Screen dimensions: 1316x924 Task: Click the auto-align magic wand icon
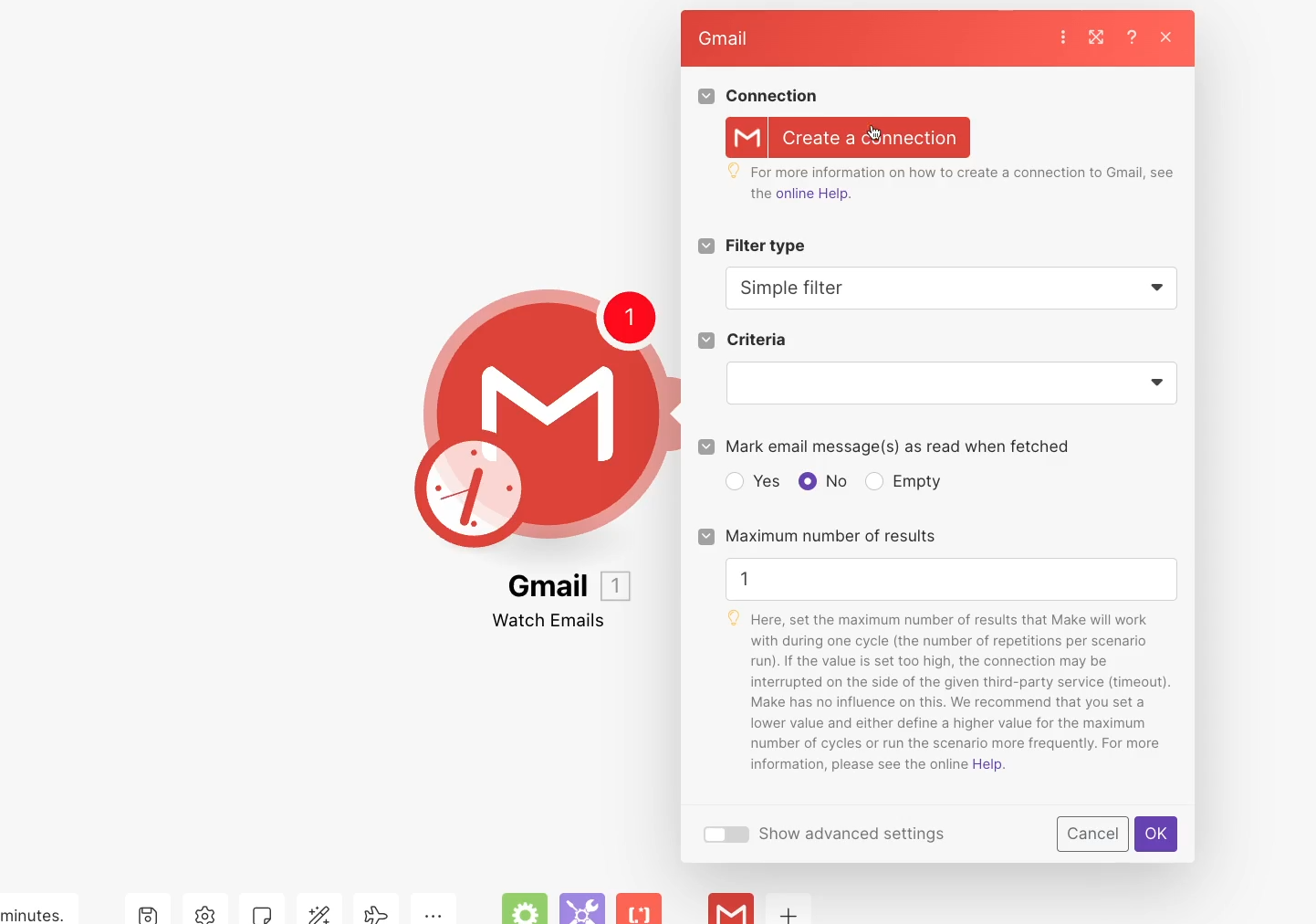coord(319,914)
